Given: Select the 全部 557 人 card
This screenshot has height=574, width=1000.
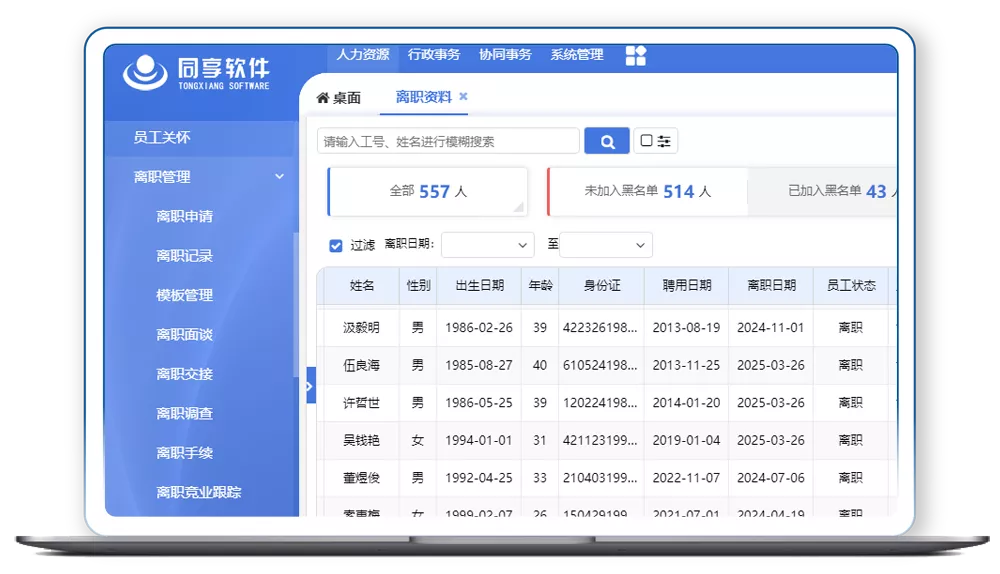Looking at the screenshot, I should click(x=427, y=191).
